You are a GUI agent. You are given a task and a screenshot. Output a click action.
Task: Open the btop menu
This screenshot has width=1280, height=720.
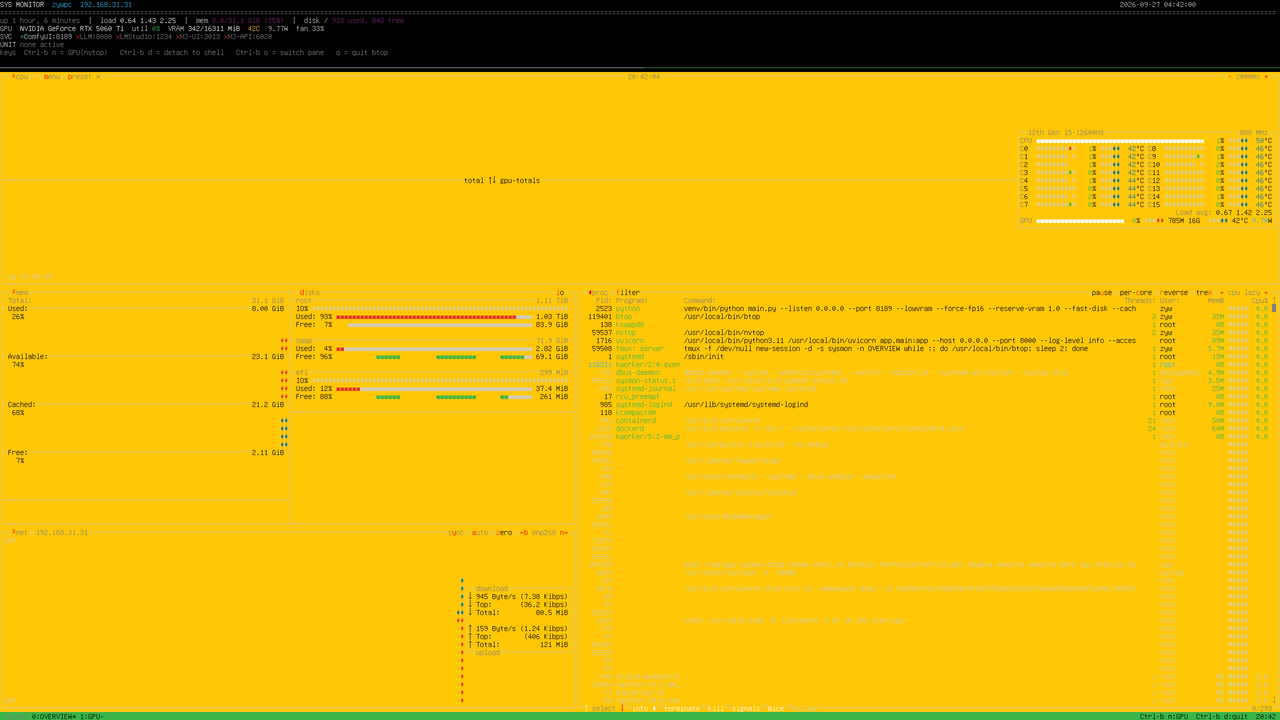[52, 77]
